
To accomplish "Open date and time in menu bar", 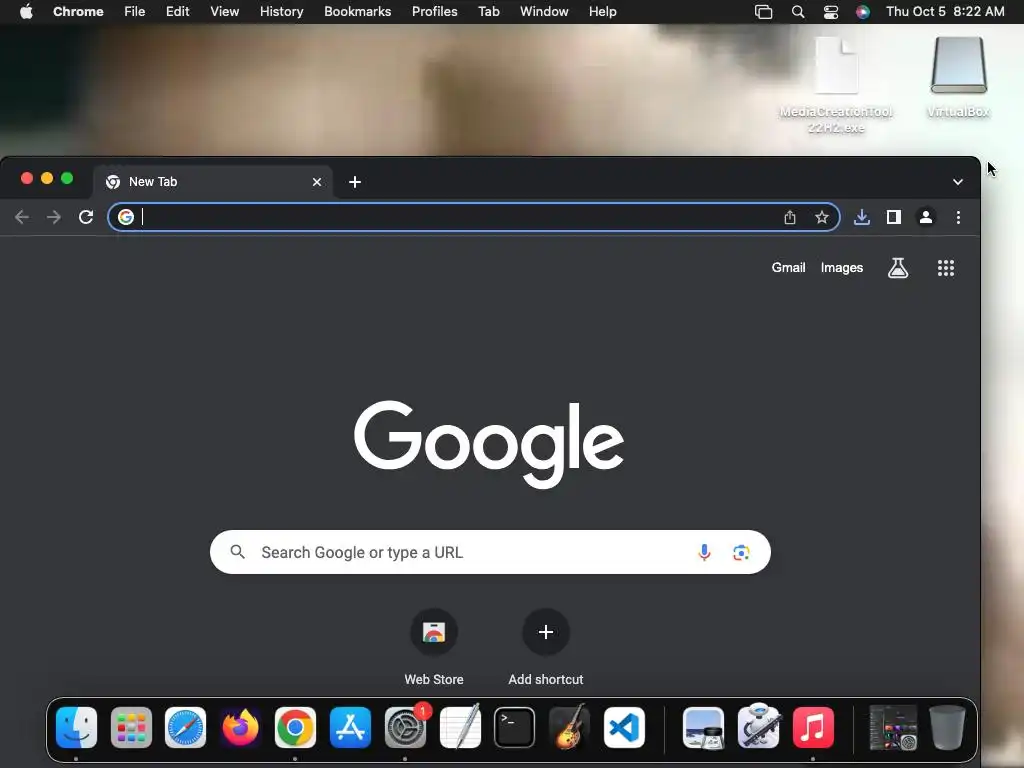I will (x=945, y=12).
